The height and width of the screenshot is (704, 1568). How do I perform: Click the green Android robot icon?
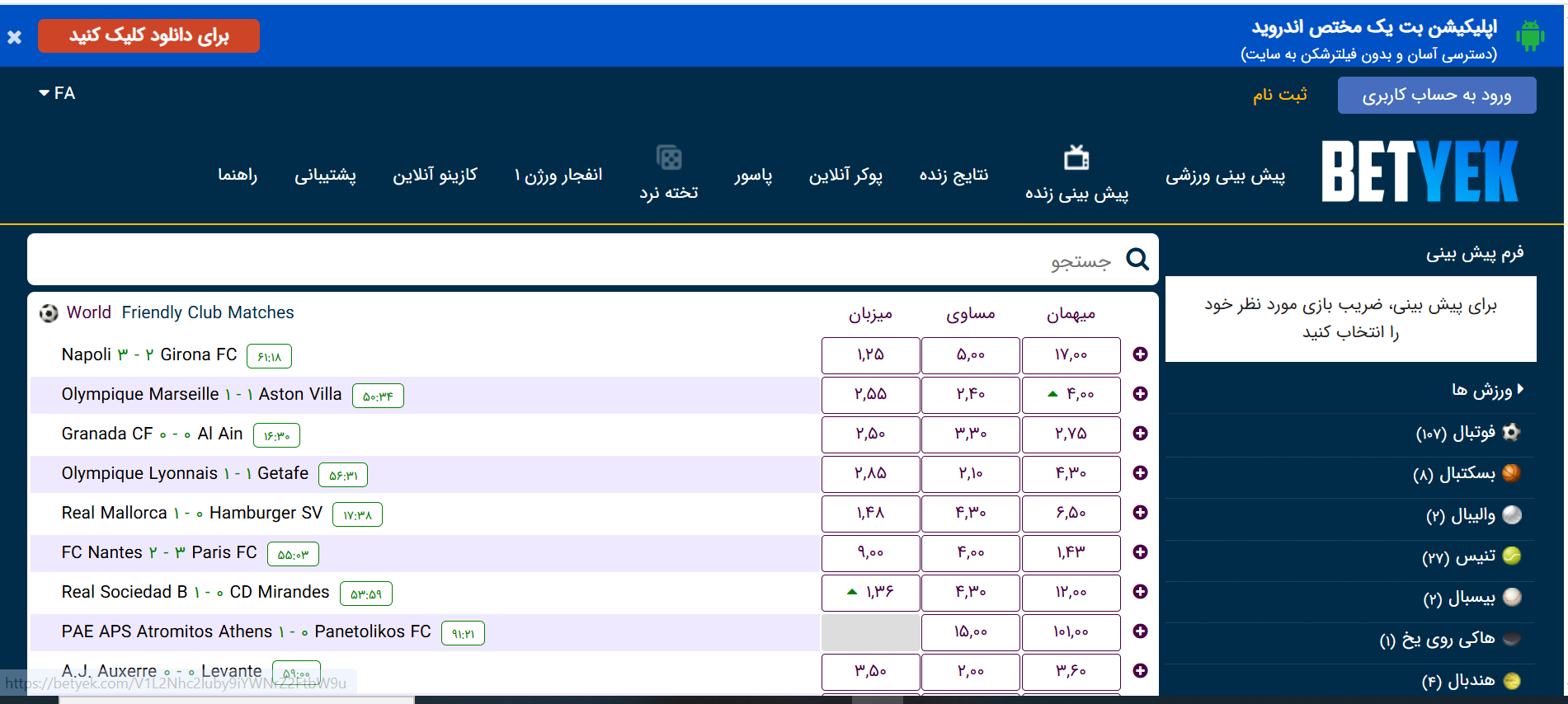(1530, 35)
